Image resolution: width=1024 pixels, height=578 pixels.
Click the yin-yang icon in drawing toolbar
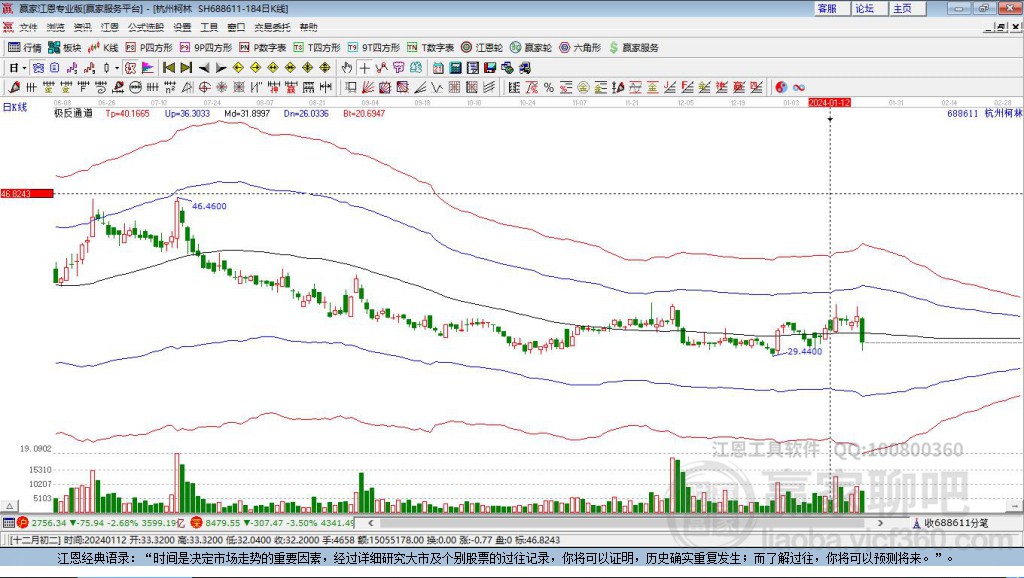pos(781,87)
